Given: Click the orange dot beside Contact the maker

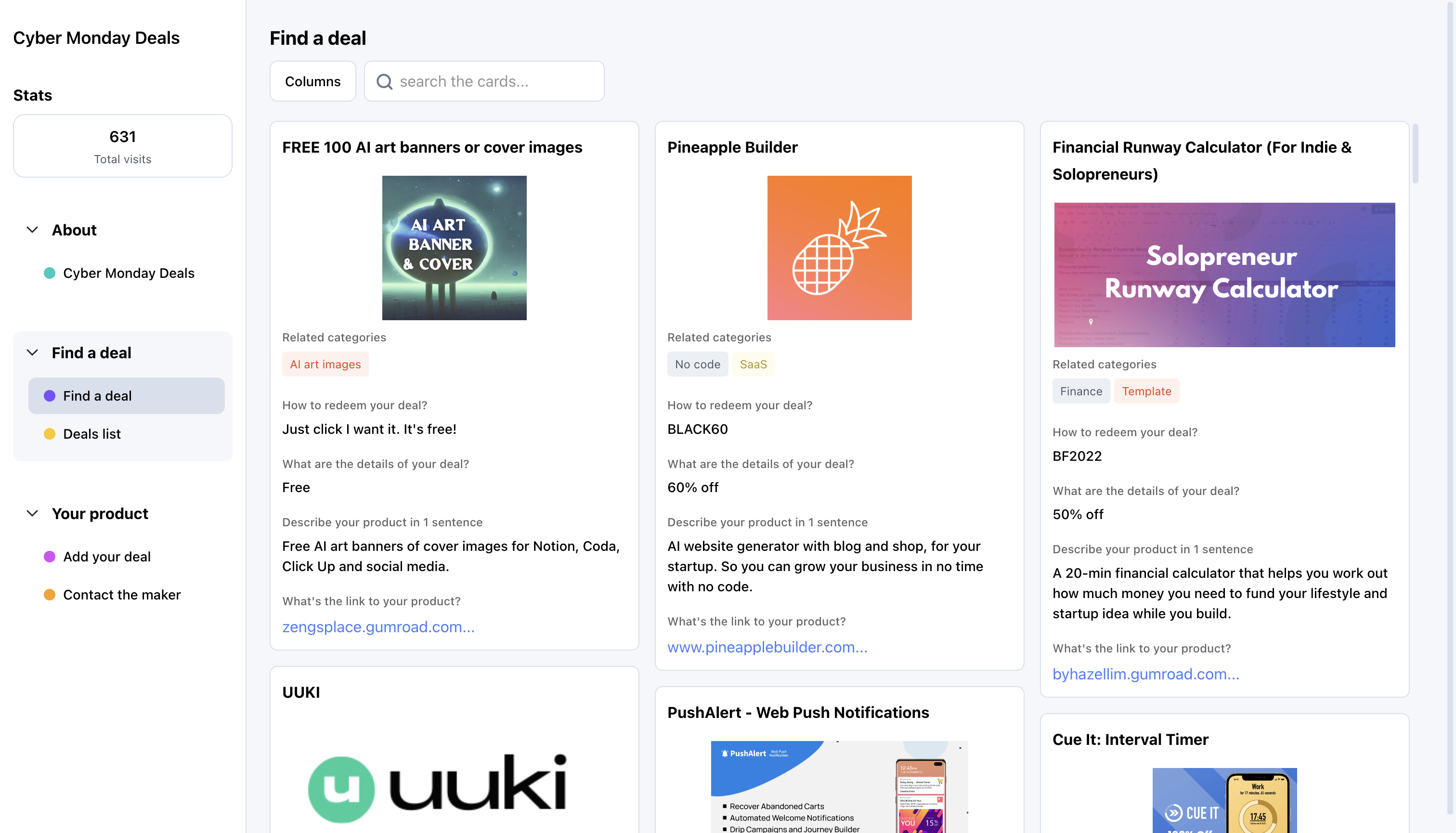Looking at the screenshot, I should coord(50,595).
